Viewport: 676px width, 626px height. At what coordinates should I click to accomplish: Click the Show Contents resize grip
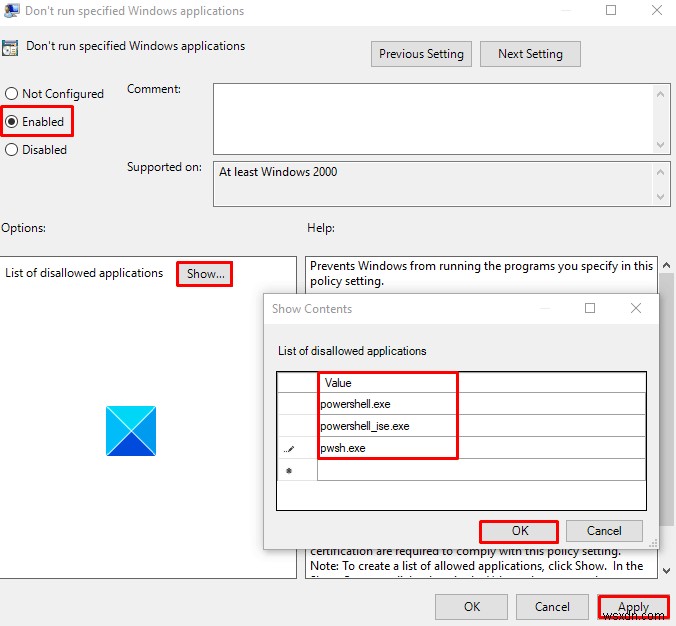653,543
